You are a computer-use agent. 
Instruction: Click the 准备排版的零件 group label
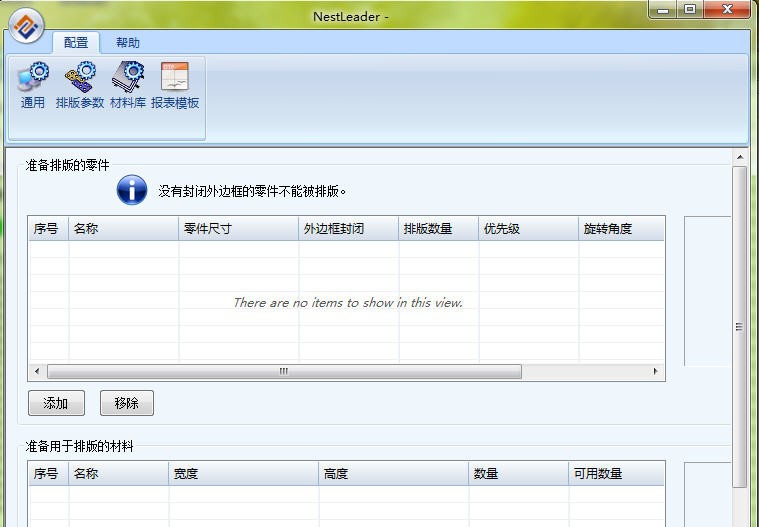tap(67, 166)
